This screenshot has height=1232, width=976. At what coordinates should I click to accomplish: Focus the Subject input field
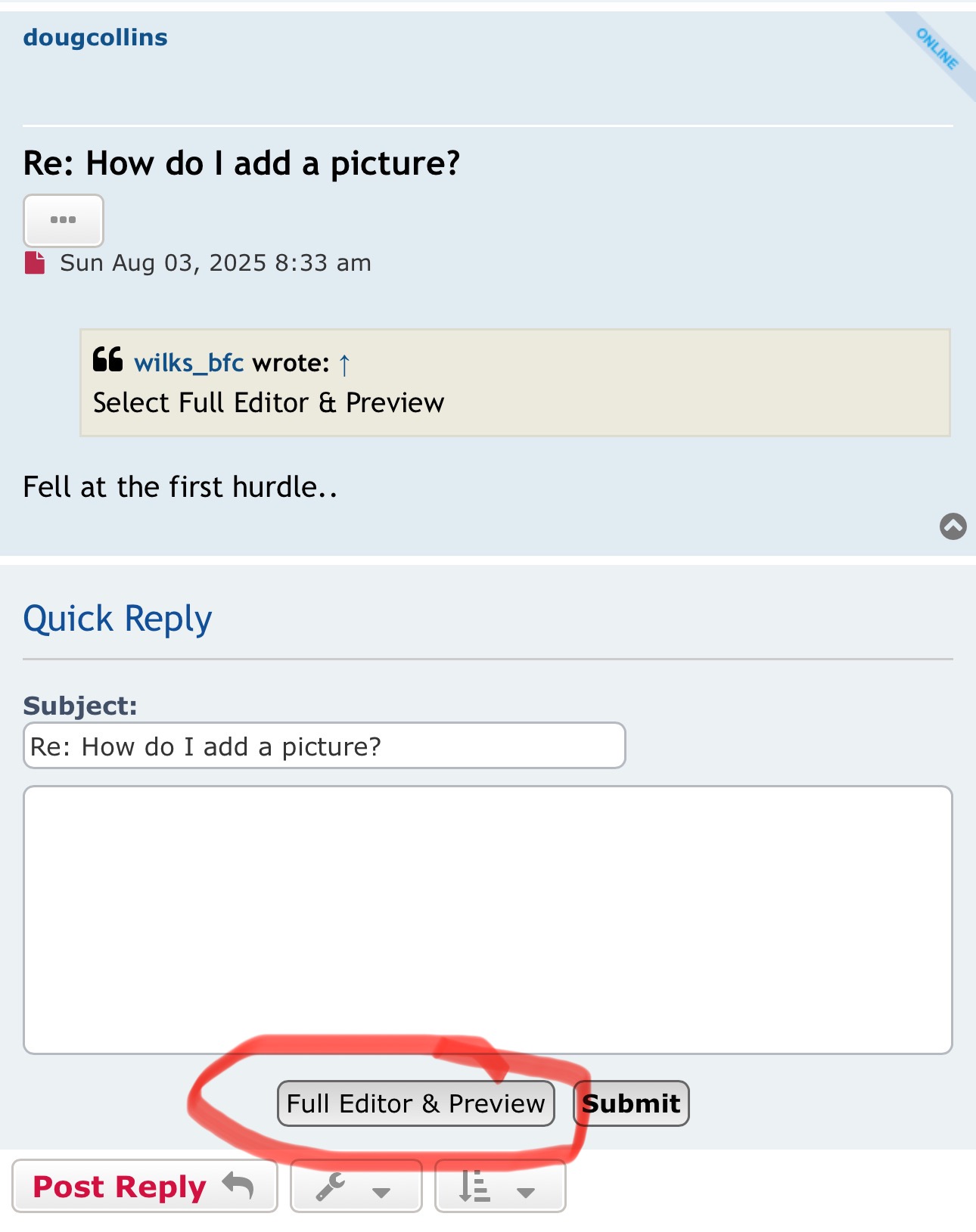[324, 746]
